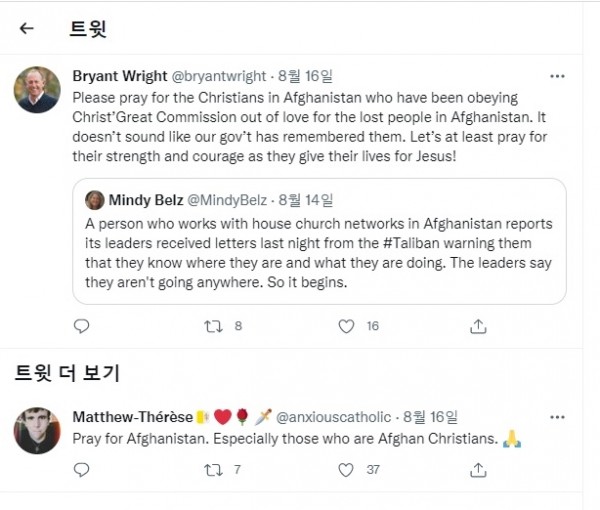Like Bryant Wright's tweet
The image size is (600, 510).
point(346,325)
